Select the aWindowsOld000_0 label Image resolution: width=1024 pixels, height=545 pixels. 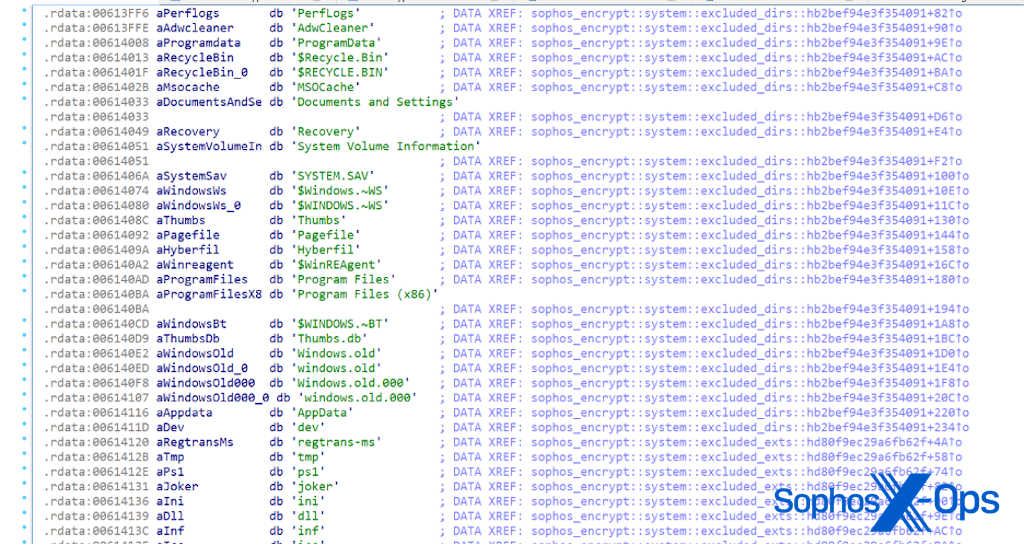coord(212,398)
